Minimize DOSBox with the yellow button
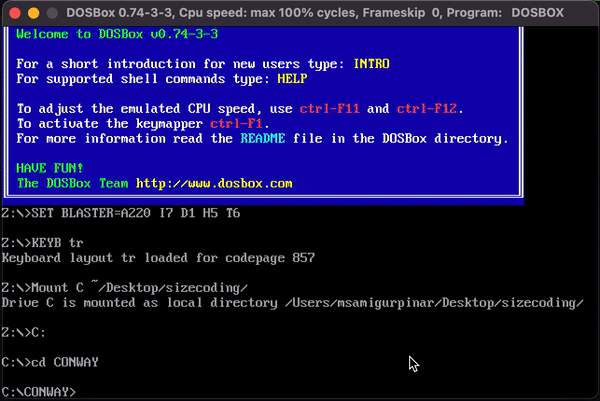This screenshot has width=600, height=401. (x=34, y=13)
